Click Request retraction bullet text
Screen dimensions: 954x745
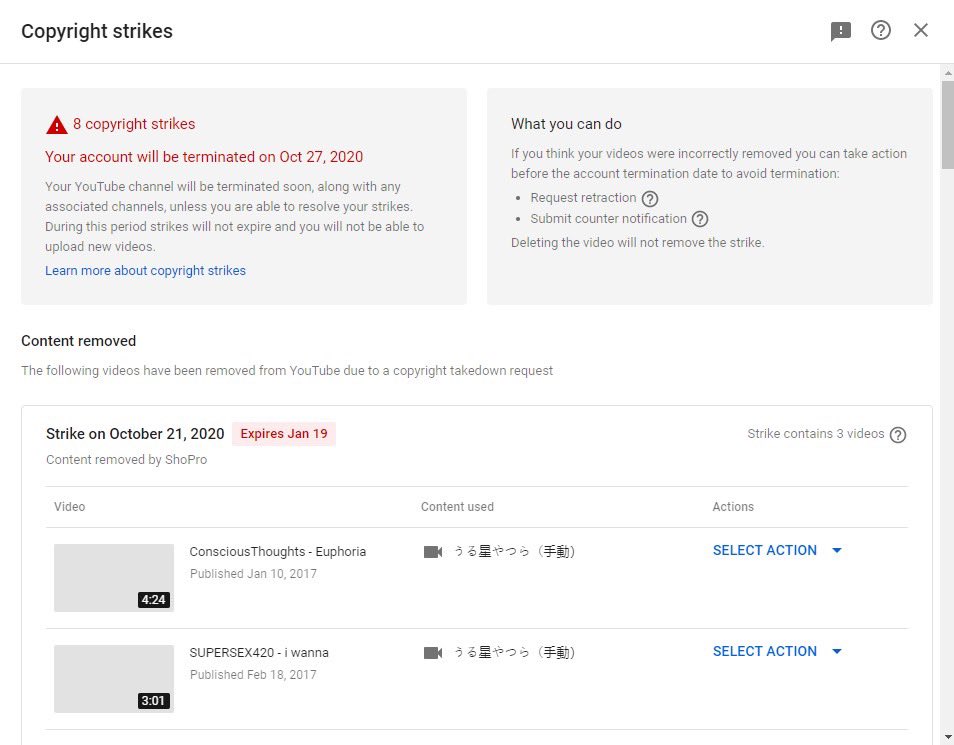(583, 198)
